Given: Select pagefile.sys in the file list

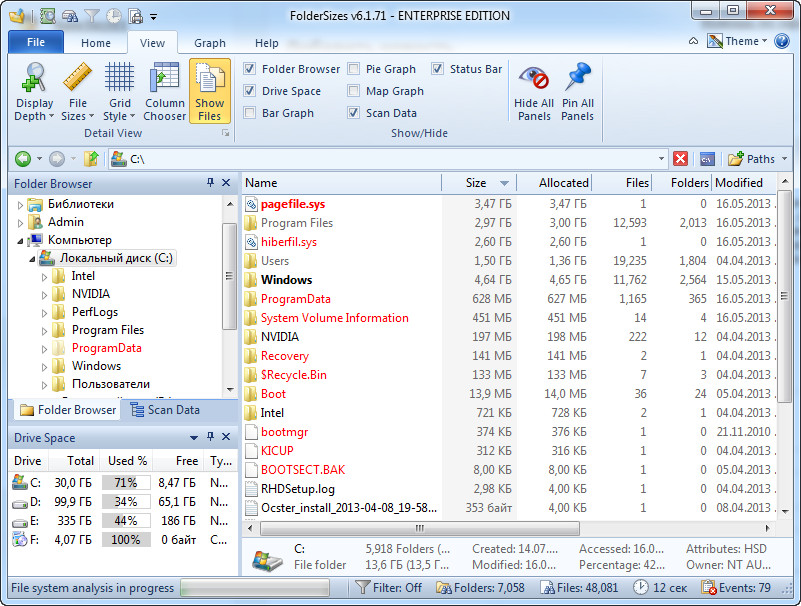Looking at the screenshot, I should click(293, 204).
